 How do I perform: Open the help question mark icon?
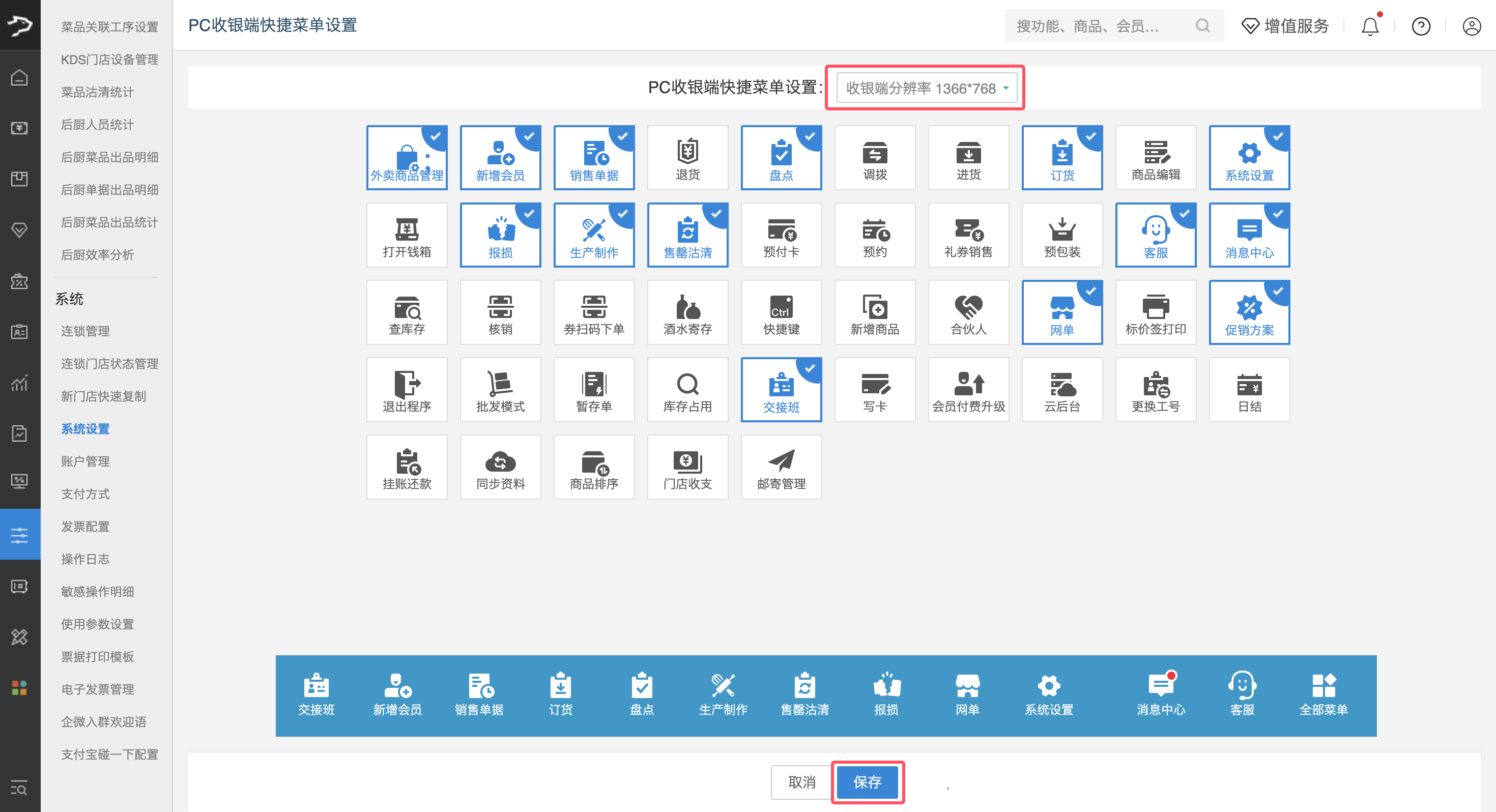pyautogui.click(x=1421, y=26)
